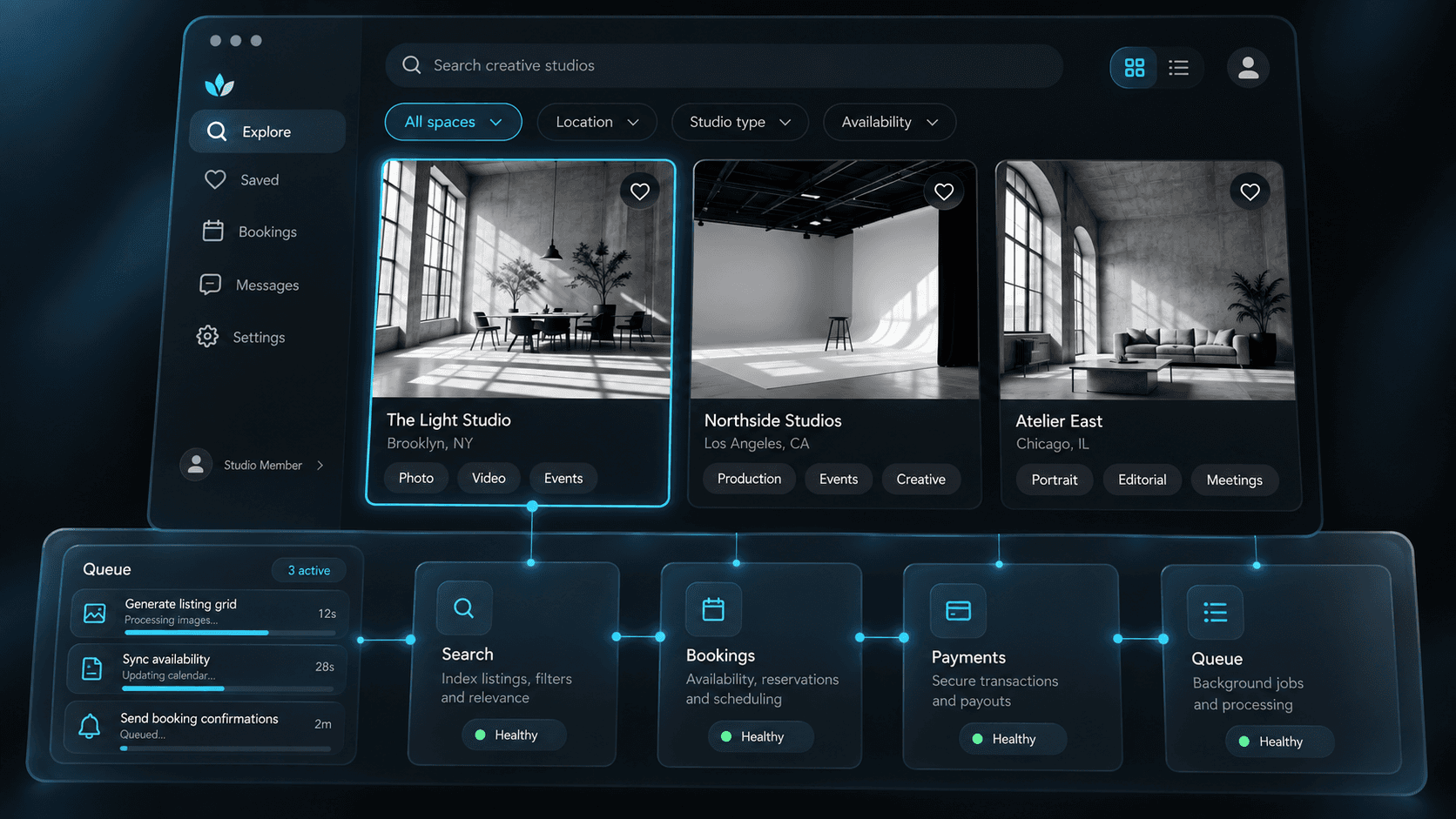Click the Events tag on Northside Studios
1456x819 pixels.
pyautogui.click(x=839, y=479)
